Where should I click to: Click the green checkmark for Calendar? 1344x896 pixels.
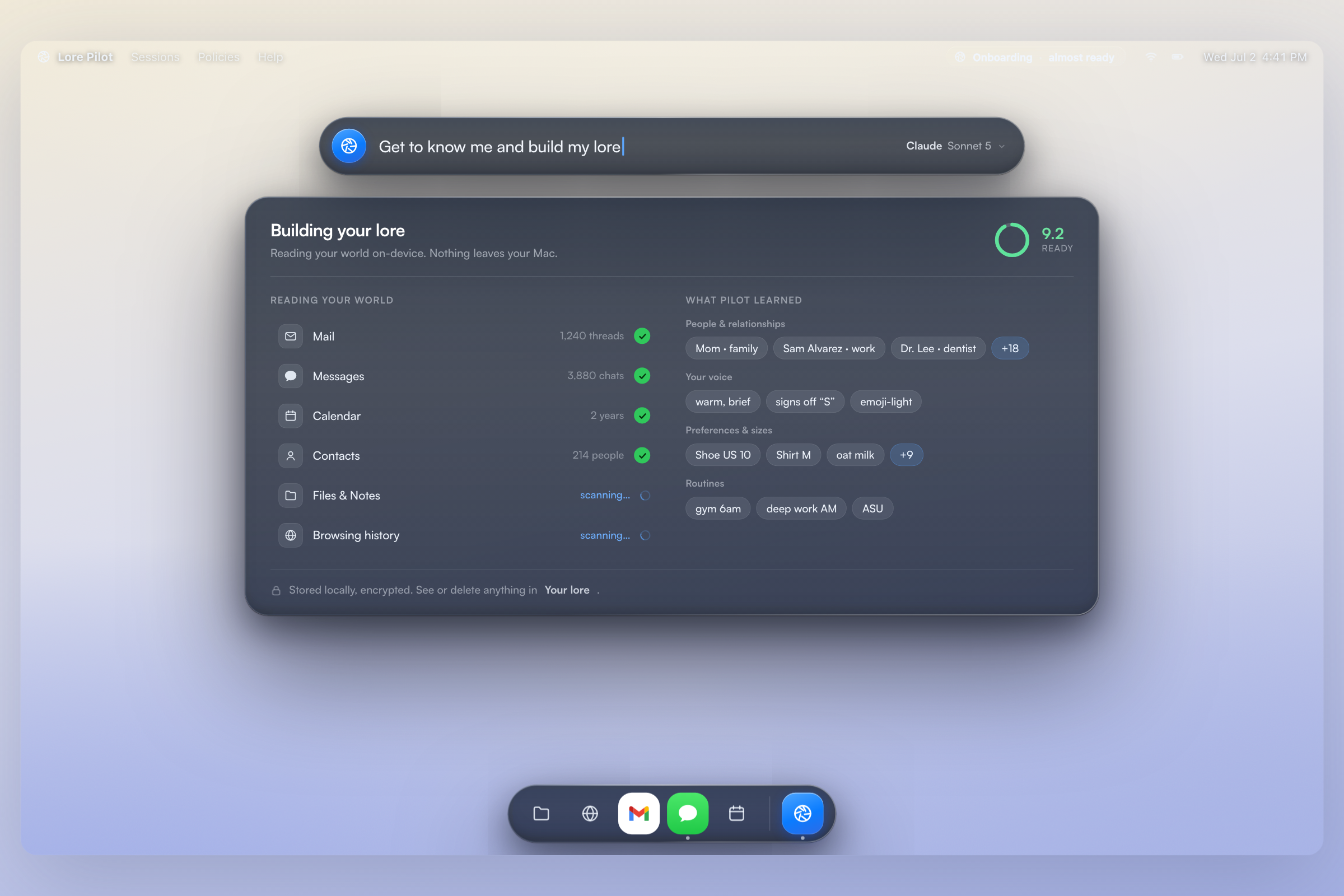[642, 416]
